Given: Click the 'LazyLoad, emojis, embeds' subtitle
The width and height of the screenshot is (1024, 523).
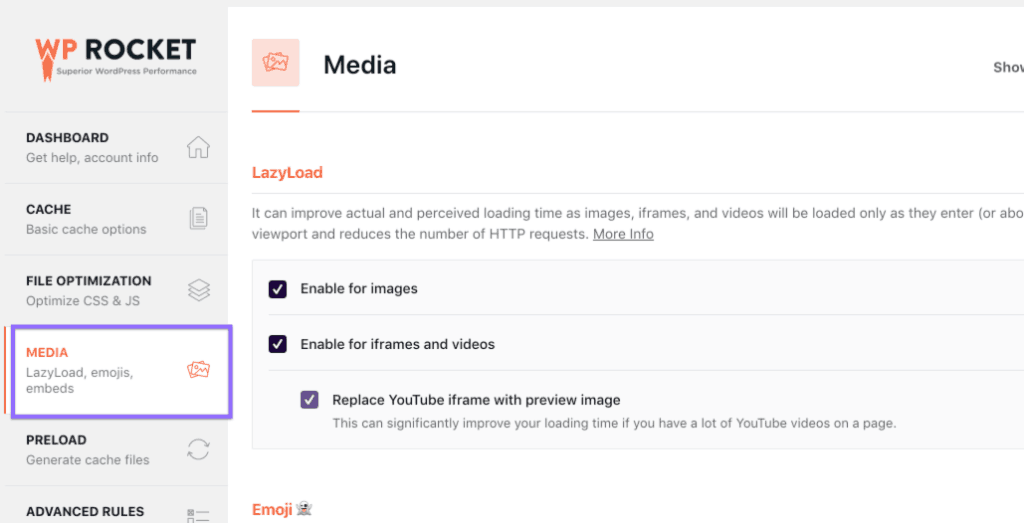Looking at the screenshot, I should click(x=80, y=381).
